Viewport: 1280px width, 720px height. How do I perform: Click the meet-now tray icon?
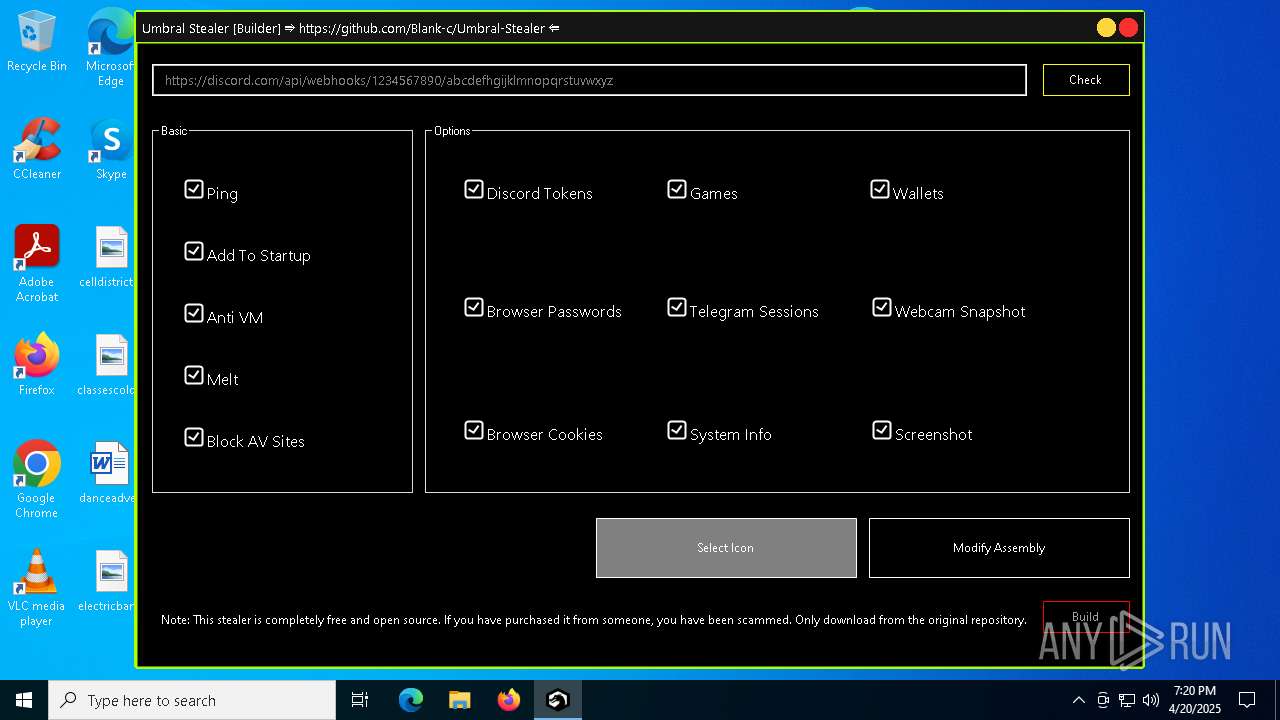pyautogui.click(x=1103, y=700)
